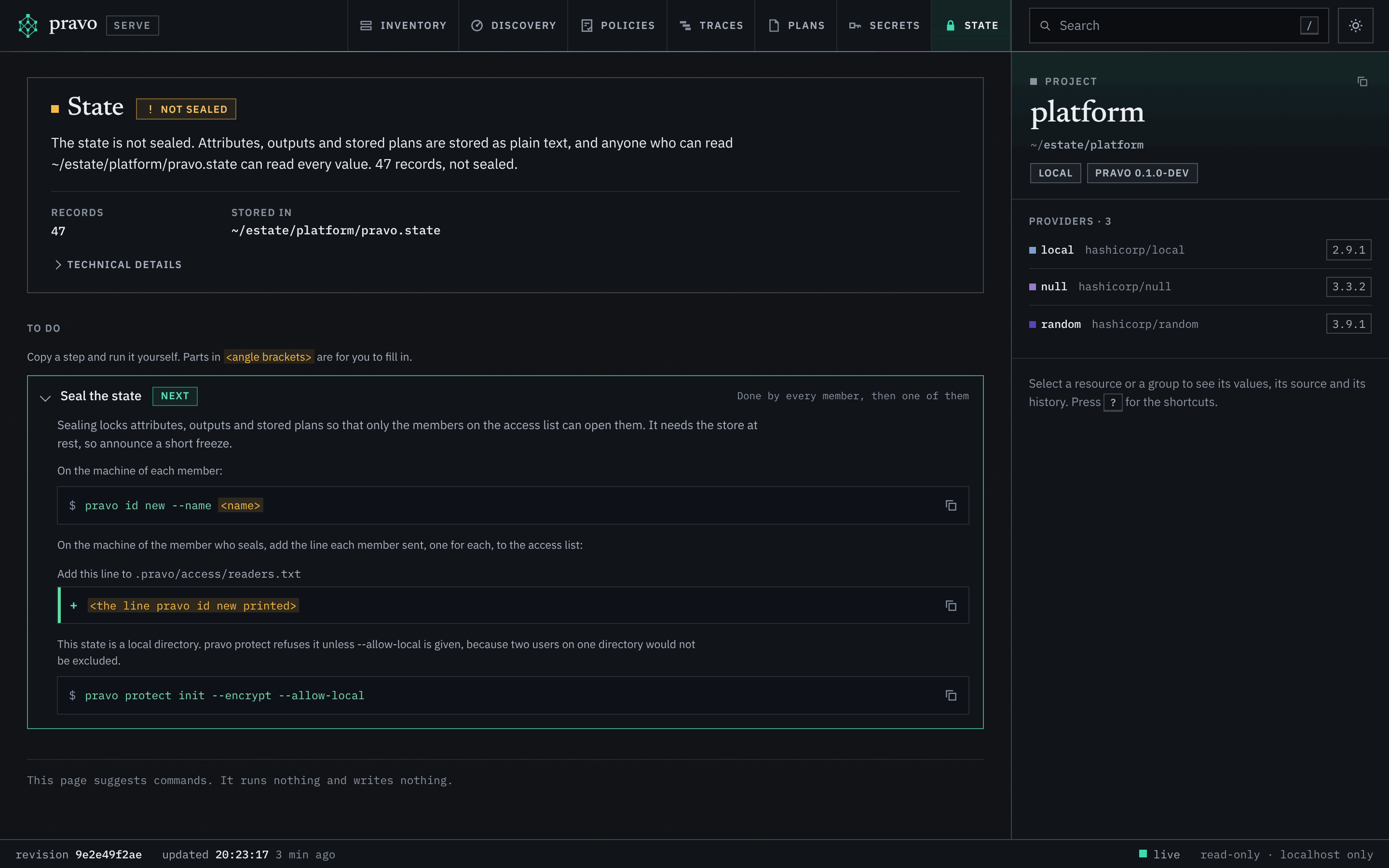Click revision 9e2e49f2ae in status bar
Viewport: 1389px width, 868px height.
click(x=79, y=854)
